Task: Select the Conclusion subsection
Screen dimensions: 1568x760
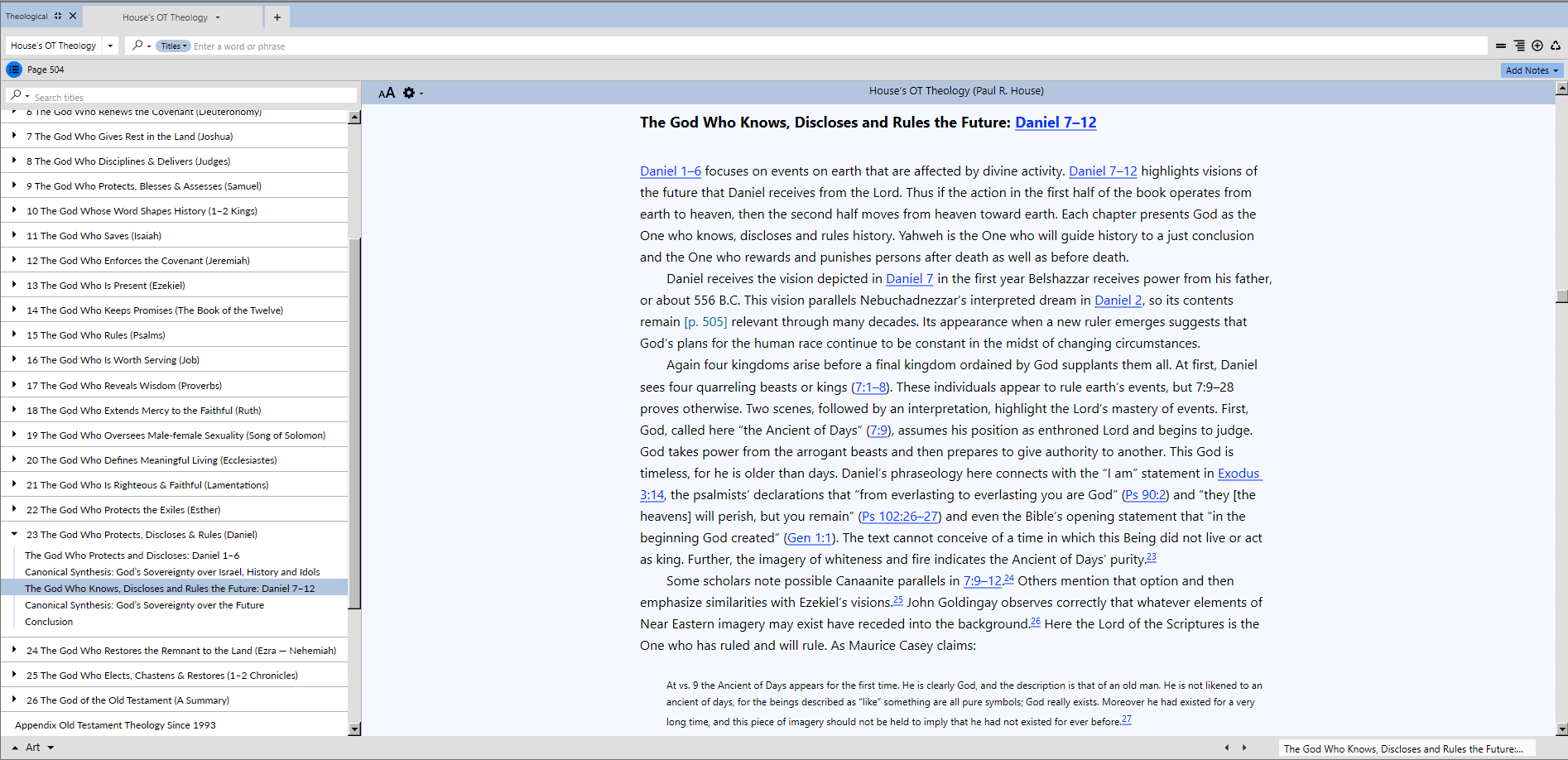Action: click(49, 622)
